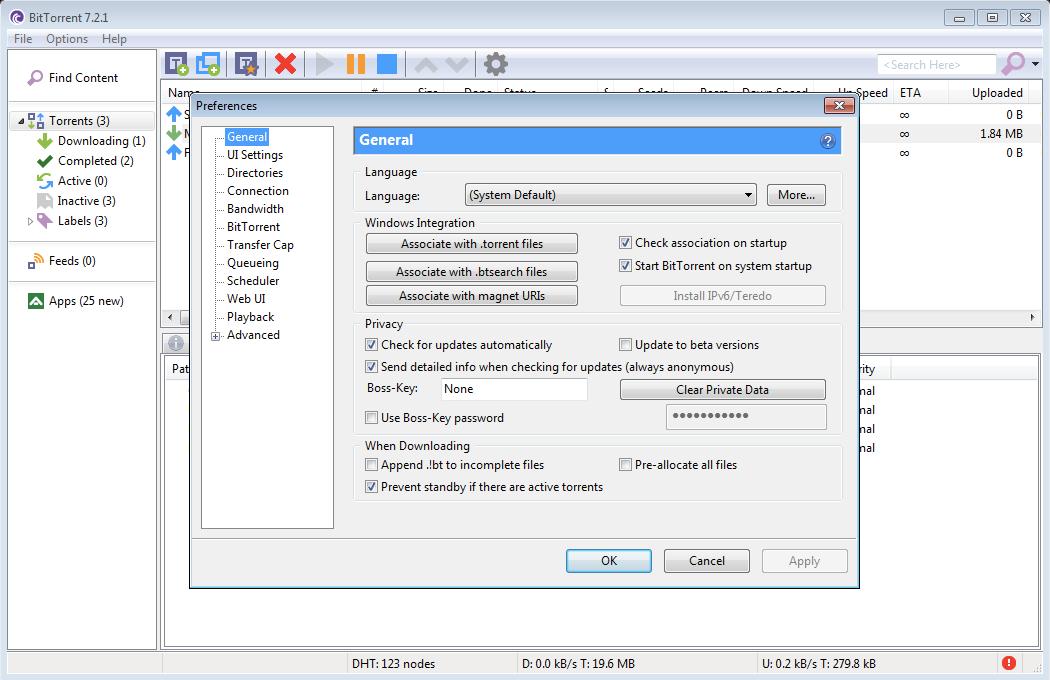
Task: Select Queueing preferences page
Action: point(252,263)
